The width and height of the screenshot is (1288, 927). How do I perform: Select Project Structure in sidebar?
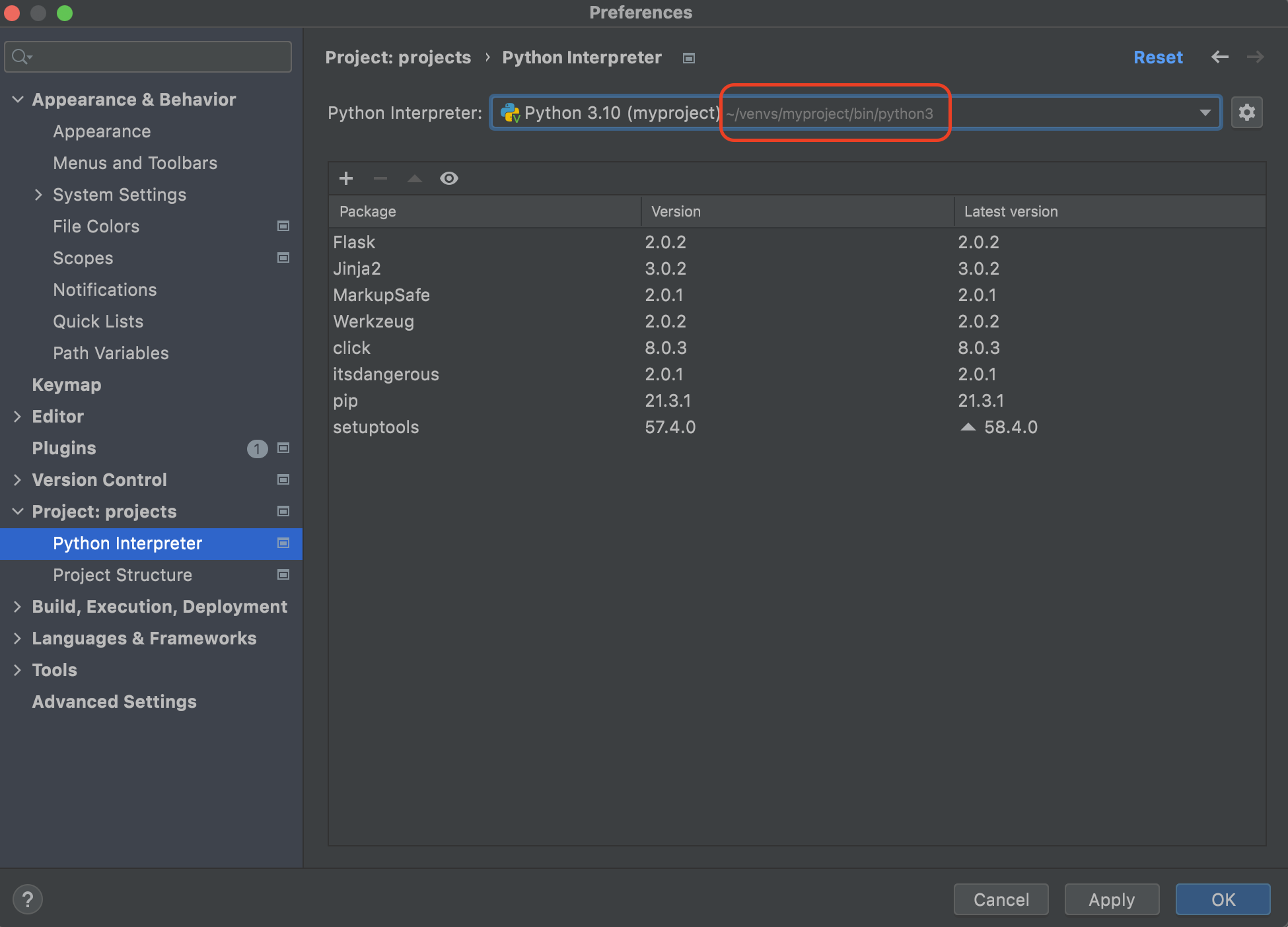[122, 575]
